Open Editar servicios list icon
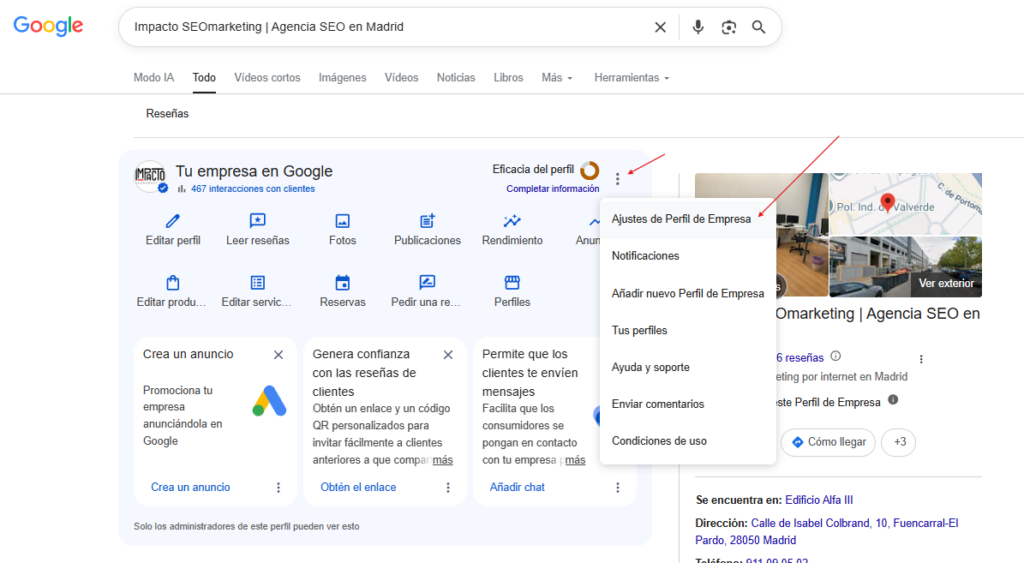 pyautogui.click(x=257, y=283)
